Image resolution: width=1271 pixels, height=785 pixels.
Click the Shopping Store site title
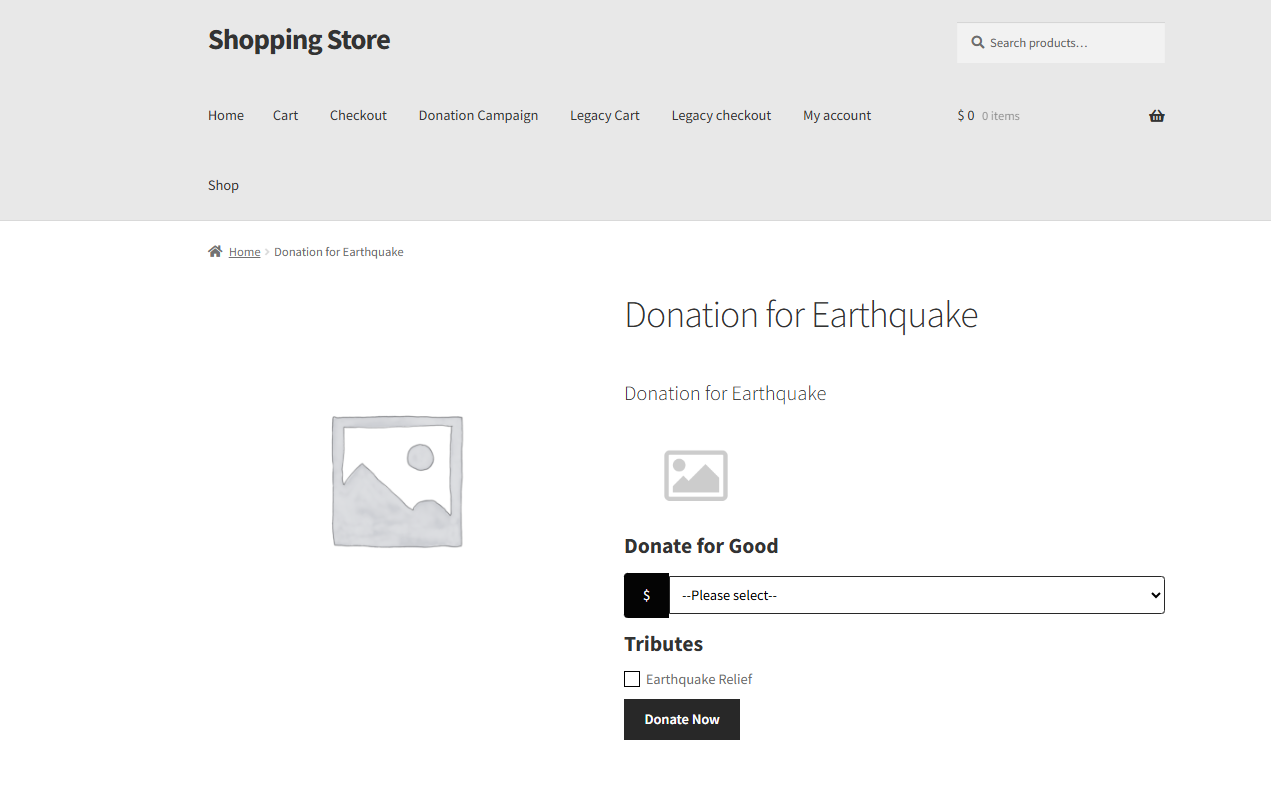(299, 40)
